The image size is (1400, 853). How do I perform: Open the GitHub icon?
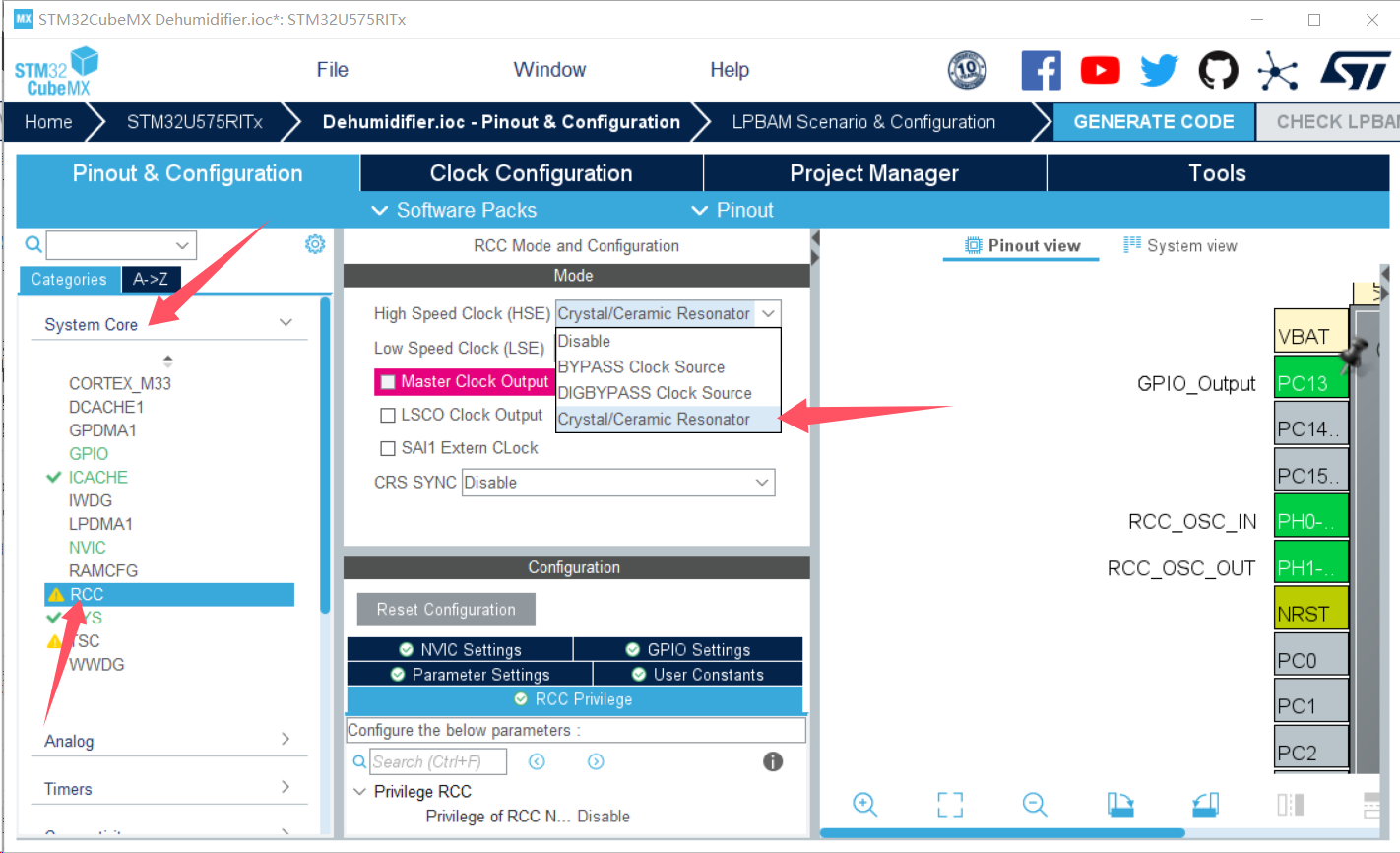[x=1218, y=70]
